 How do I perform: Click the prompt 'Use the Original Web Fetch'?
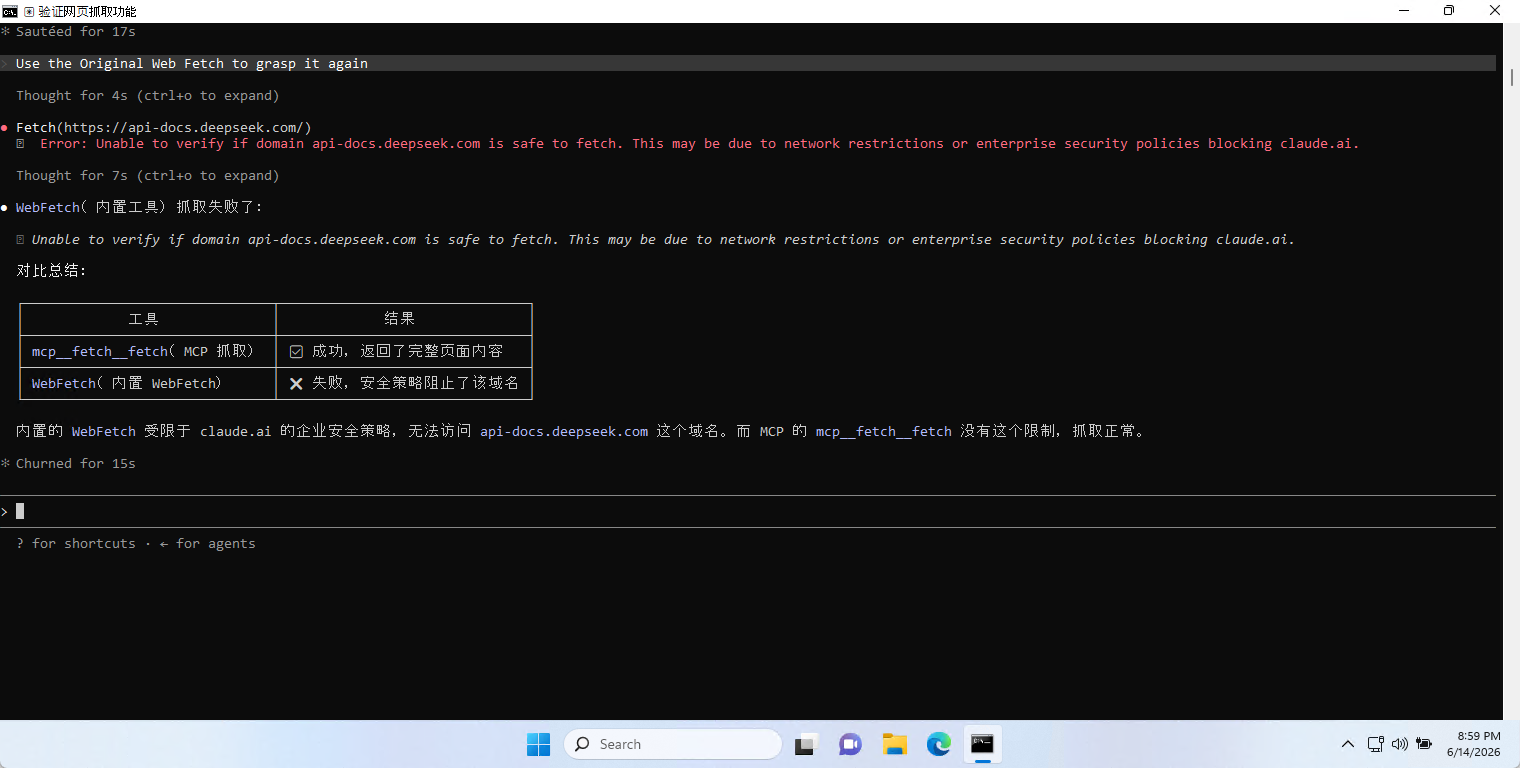192,63
